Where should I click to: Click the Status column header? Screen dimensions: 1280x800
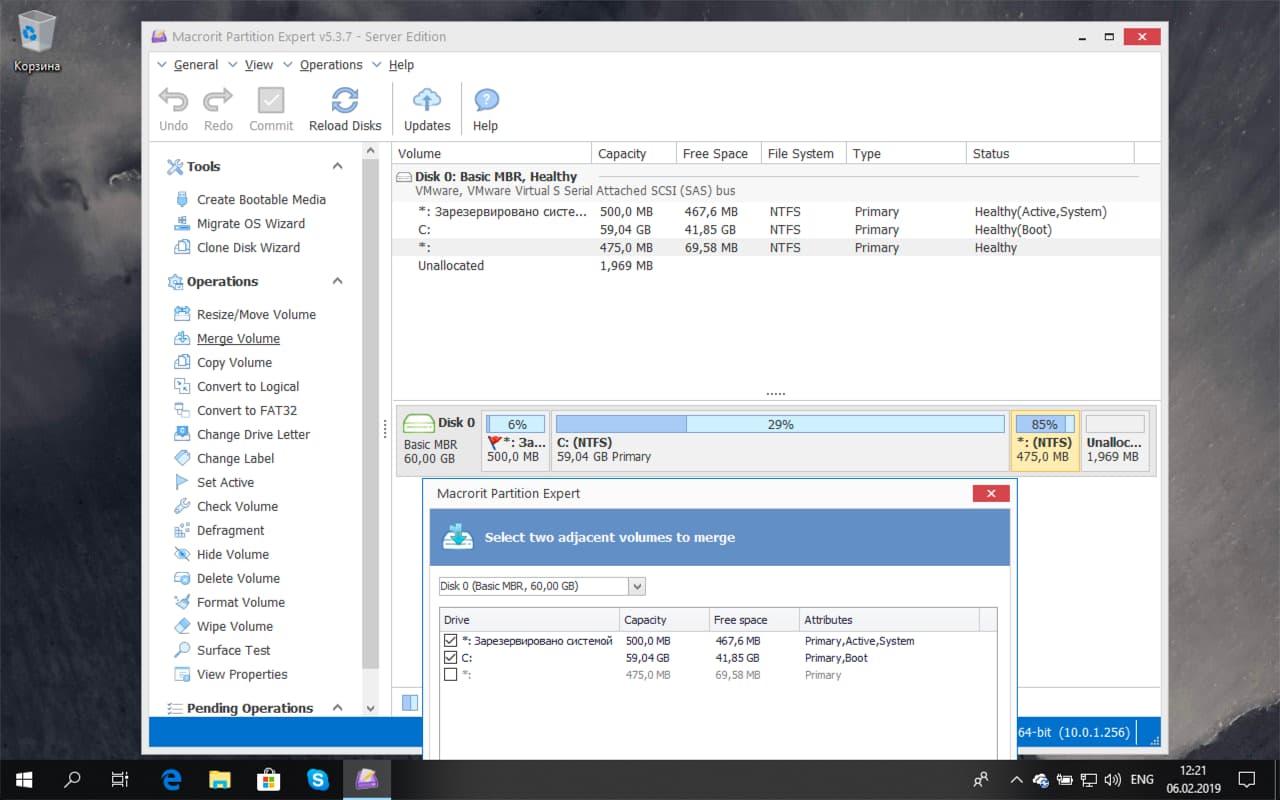[1050, 153]
